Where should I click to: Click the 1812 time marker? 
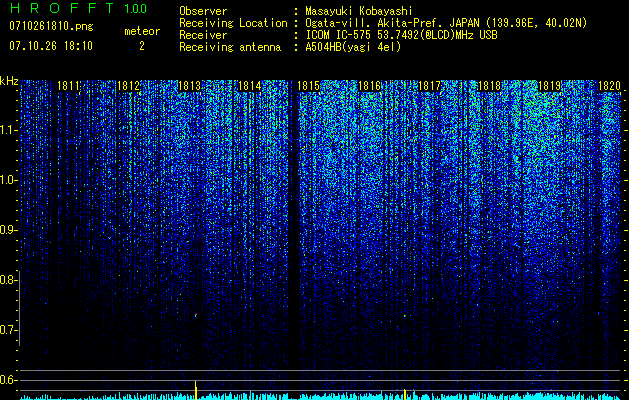tap(128, 86)
